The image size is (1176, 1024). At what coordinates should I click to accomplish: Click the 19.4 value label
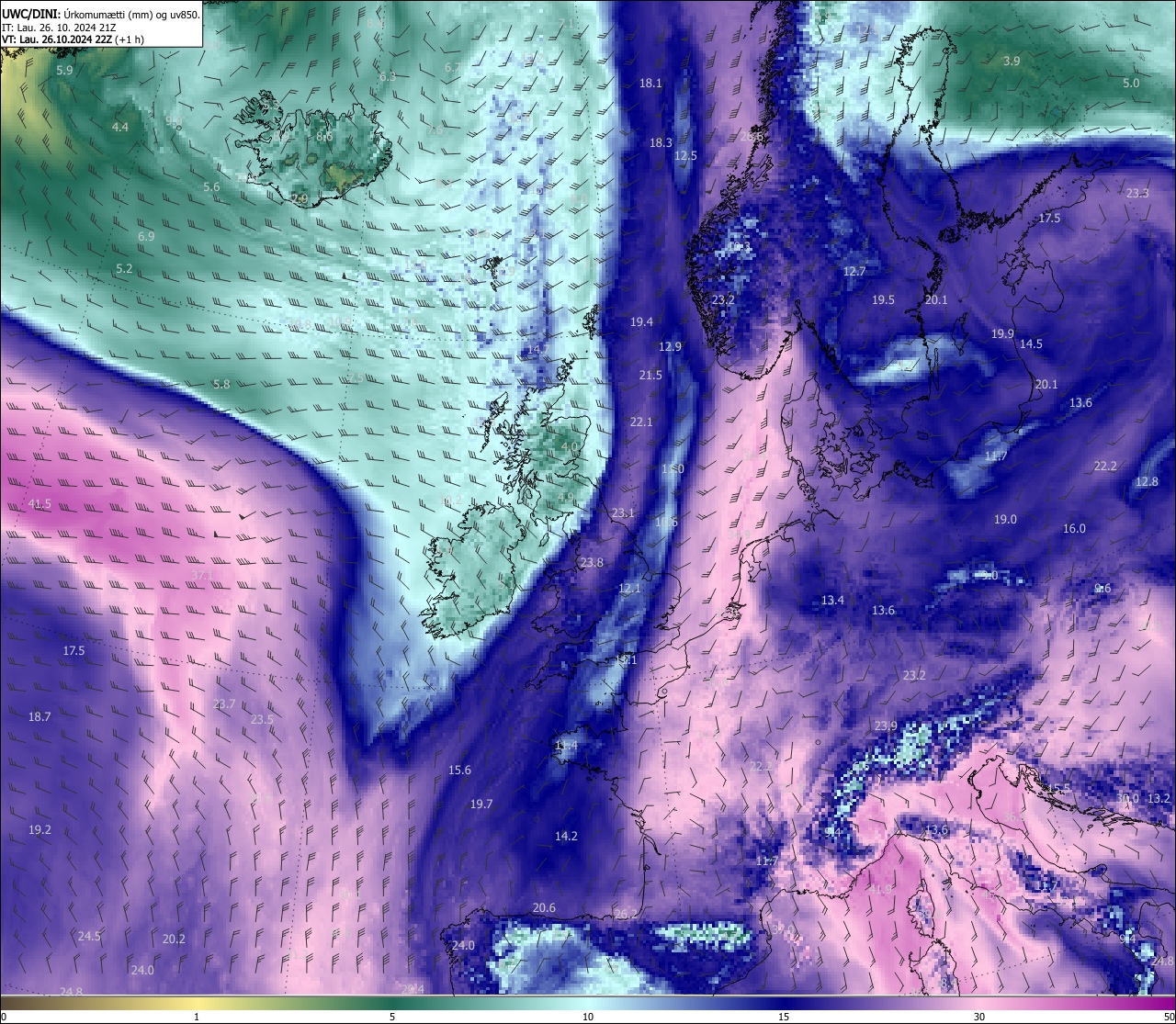(x=641, y=321)
